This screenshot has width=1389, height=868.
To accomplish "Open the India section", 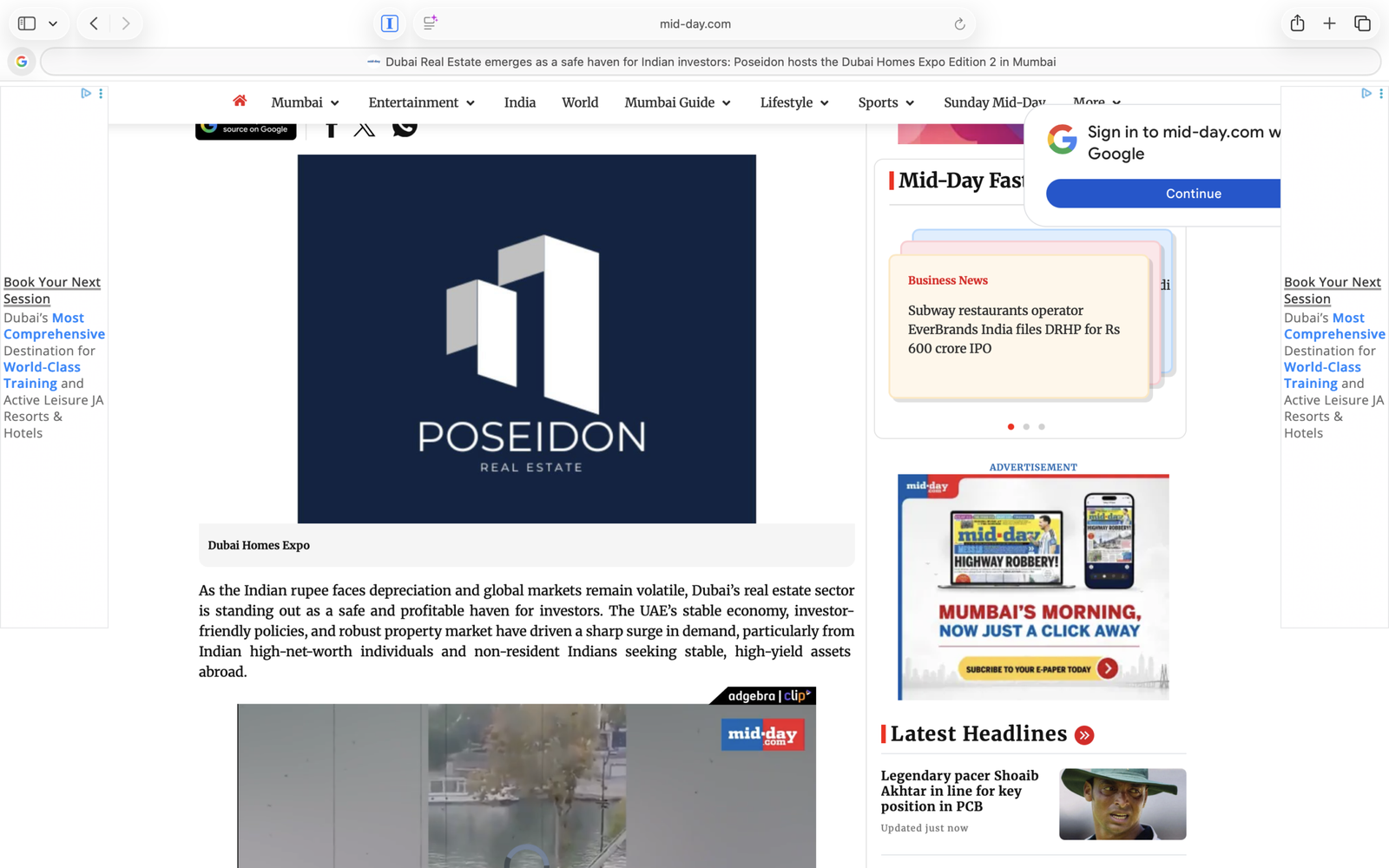I will click(x=520, y=102).
